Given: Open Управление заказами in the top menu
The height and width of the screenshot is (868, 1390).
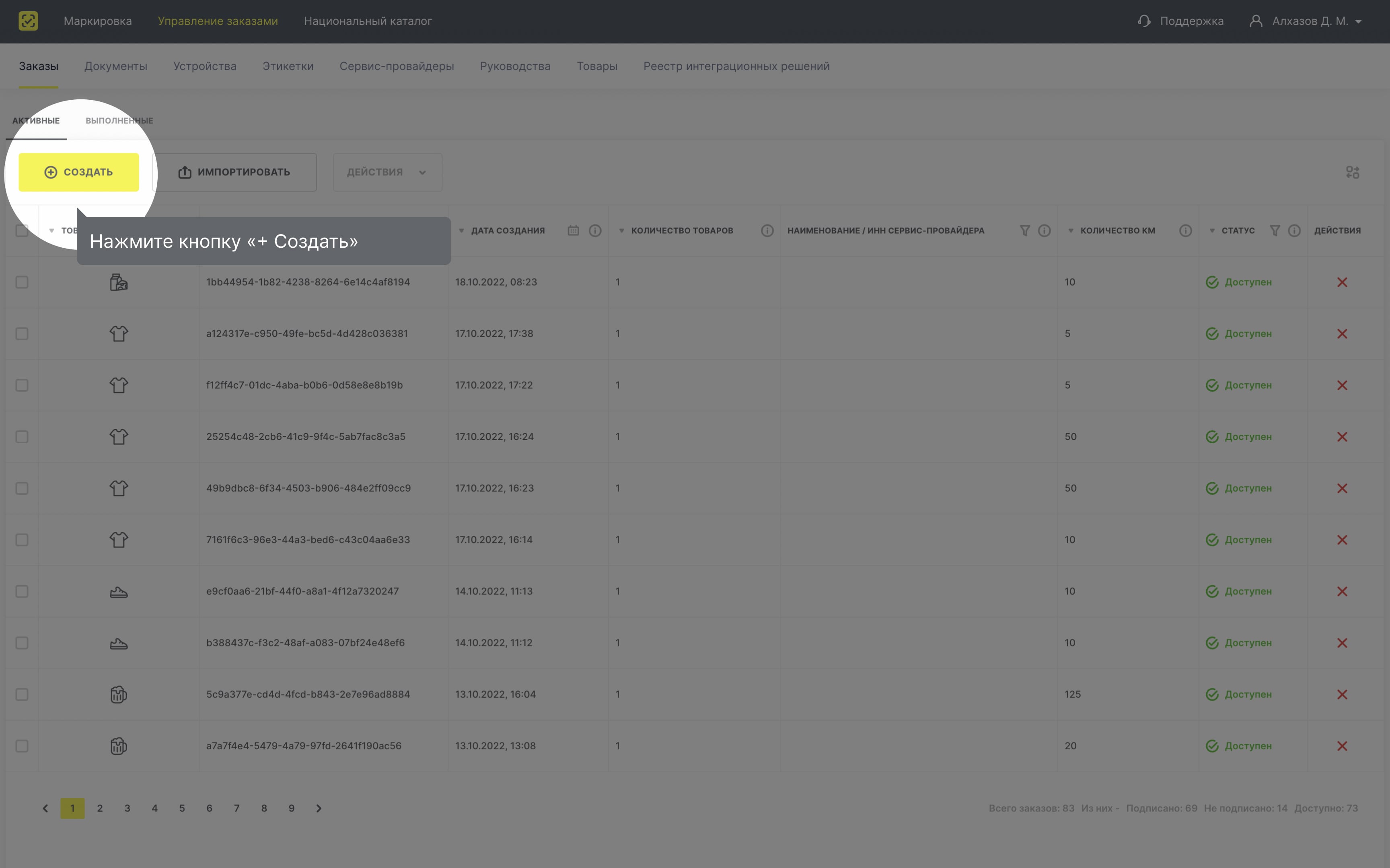Looking at the screenshot, I should point(218,21).
